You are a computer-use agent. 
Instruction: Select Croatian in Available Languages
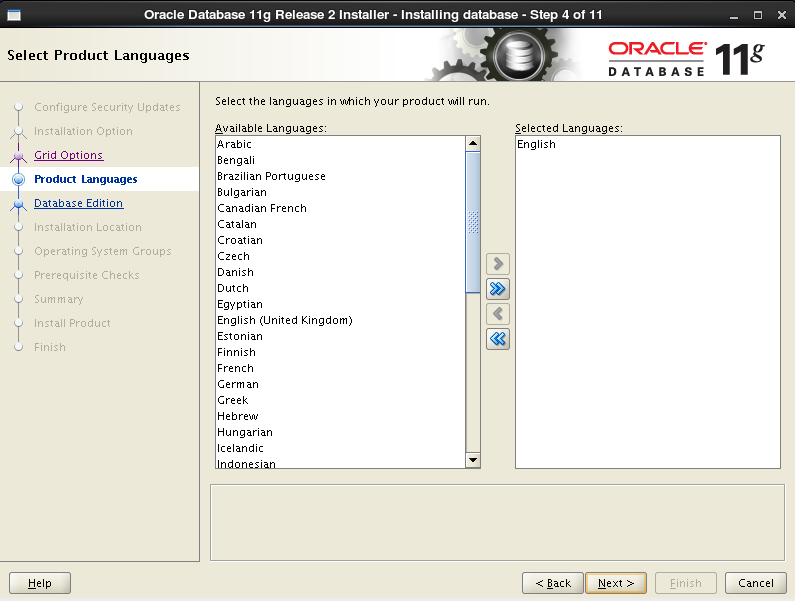click(x=340, y=240)
